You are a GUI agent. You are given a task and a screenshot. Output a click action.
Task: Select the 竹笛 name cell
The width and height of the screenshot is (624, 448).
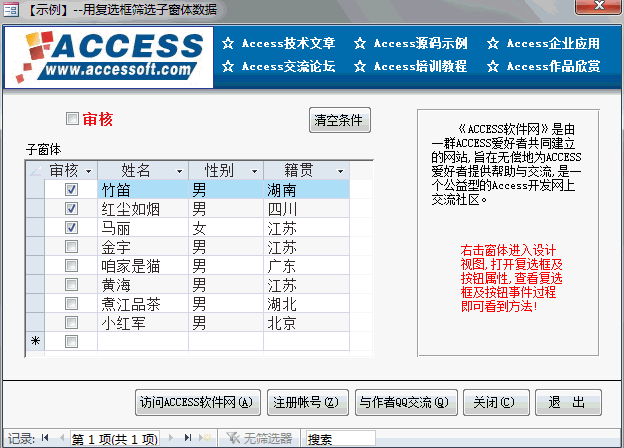tap(143, 189)
